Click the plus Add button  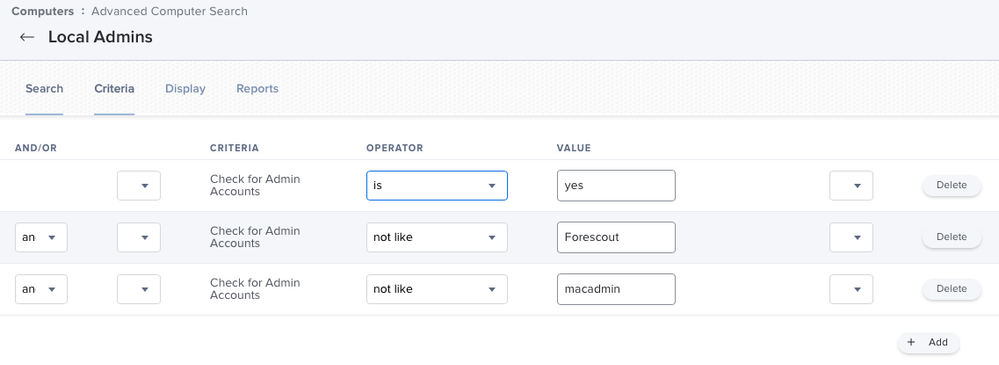tap(928, 342)
